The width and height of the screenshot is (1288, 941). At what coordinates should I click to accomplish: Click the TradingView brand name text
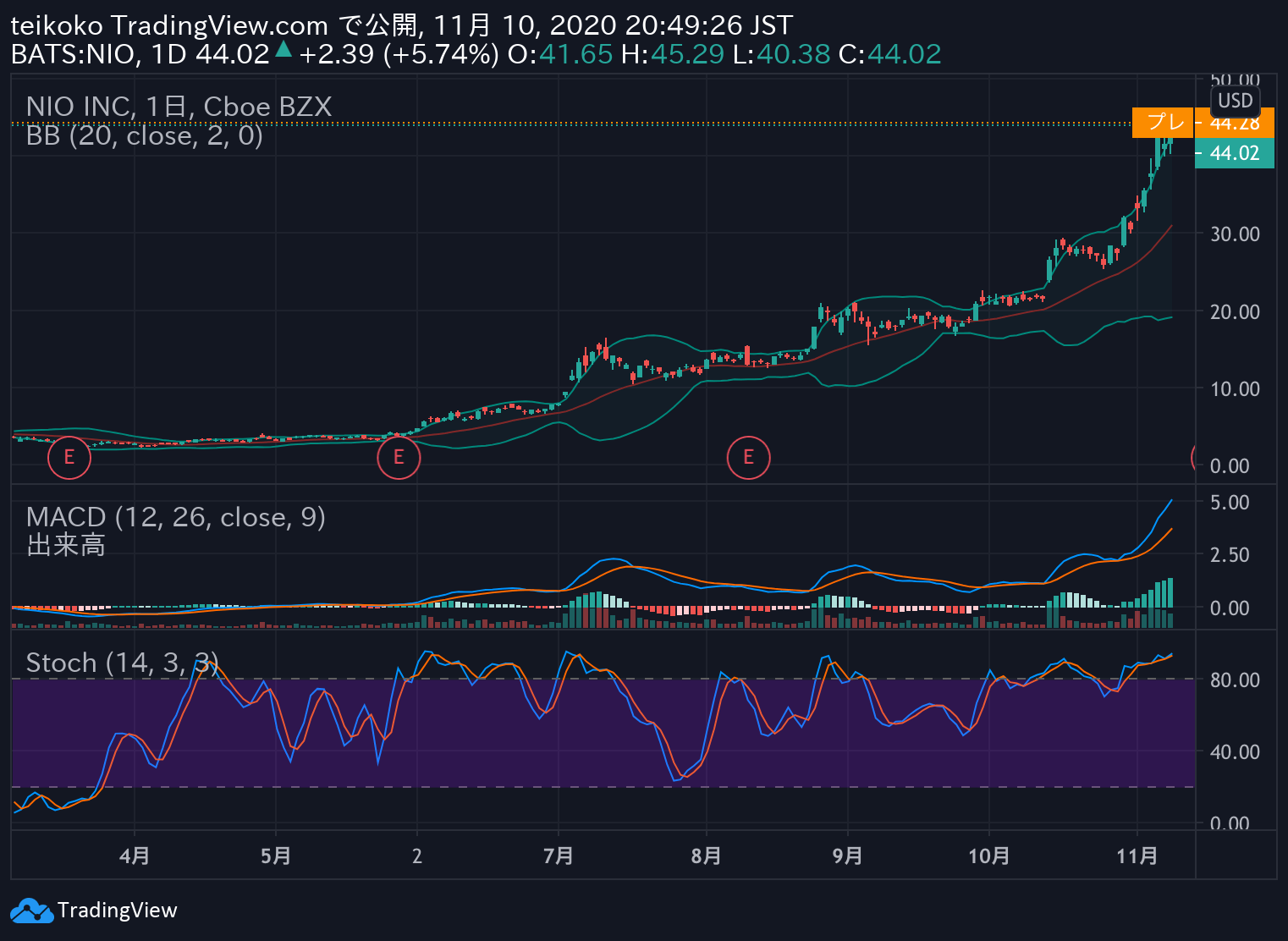coord(118,911)
